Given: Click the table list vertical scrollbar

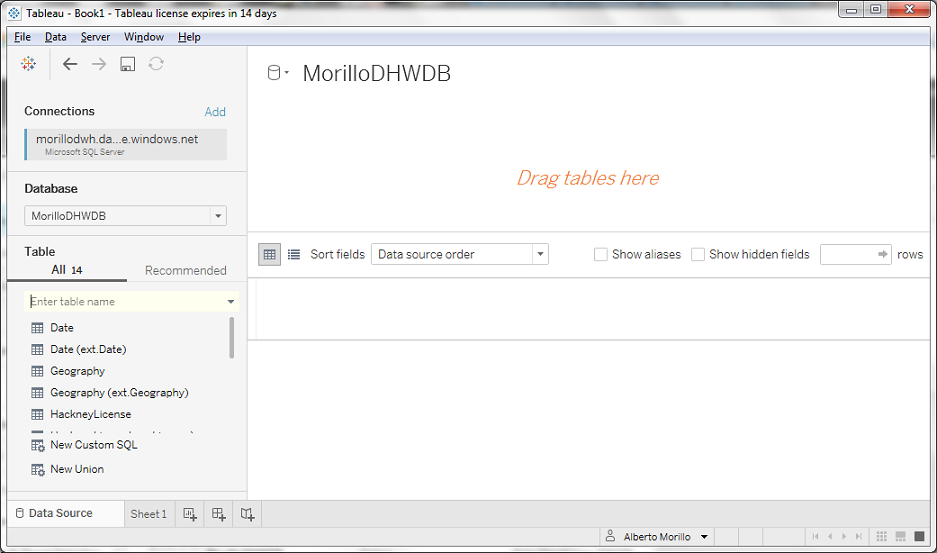Looking at the screenshot, I should 232,338.
